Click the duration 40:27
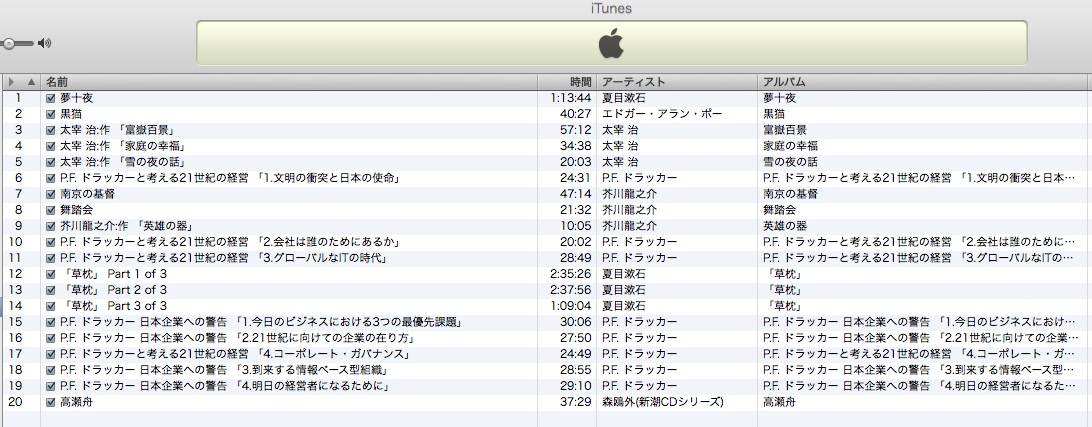Screen dimensions: 1092x427 tap(576, 114)
